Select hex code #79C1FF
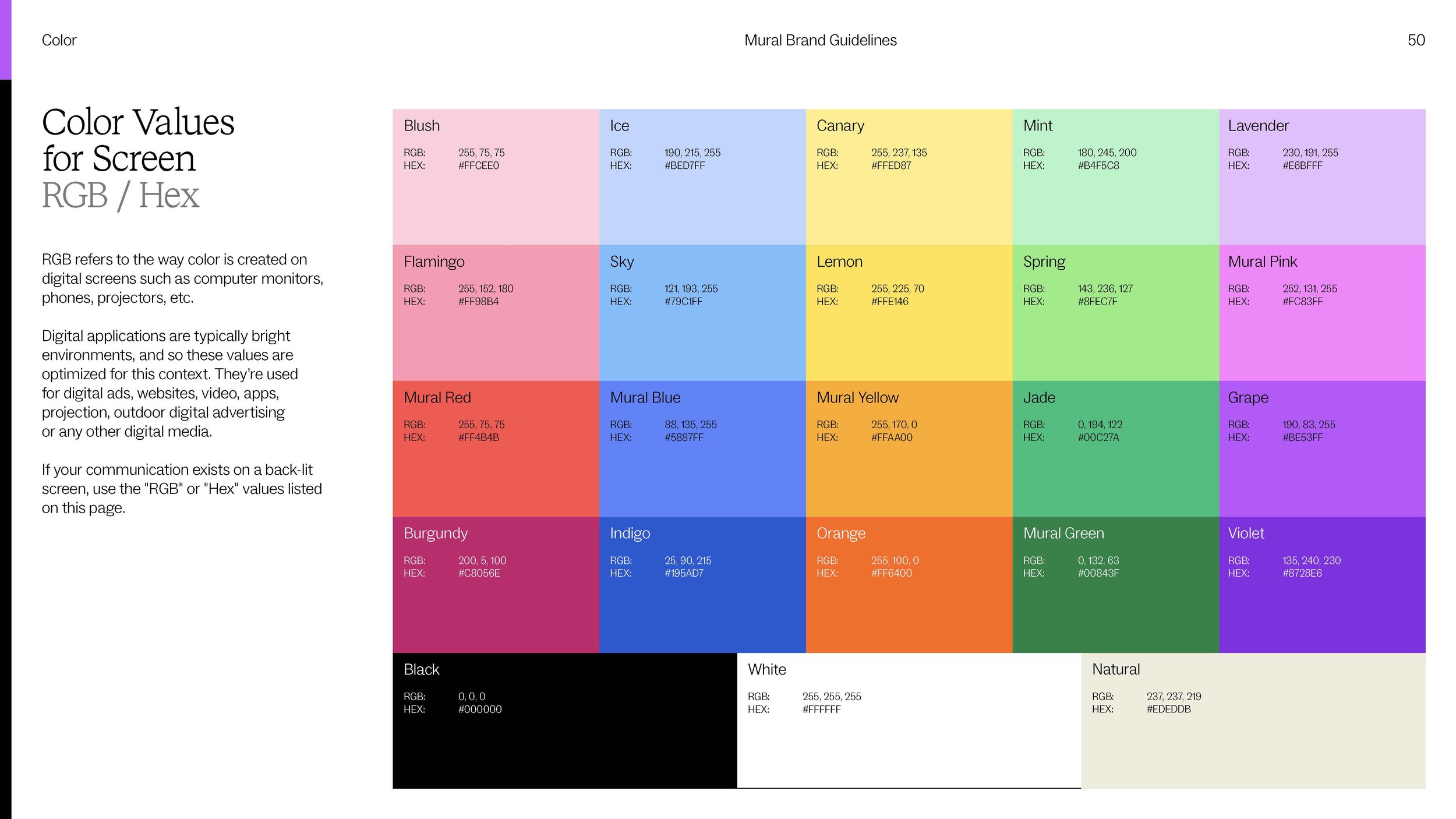The image size is (1456, 819). click(684, 301)
